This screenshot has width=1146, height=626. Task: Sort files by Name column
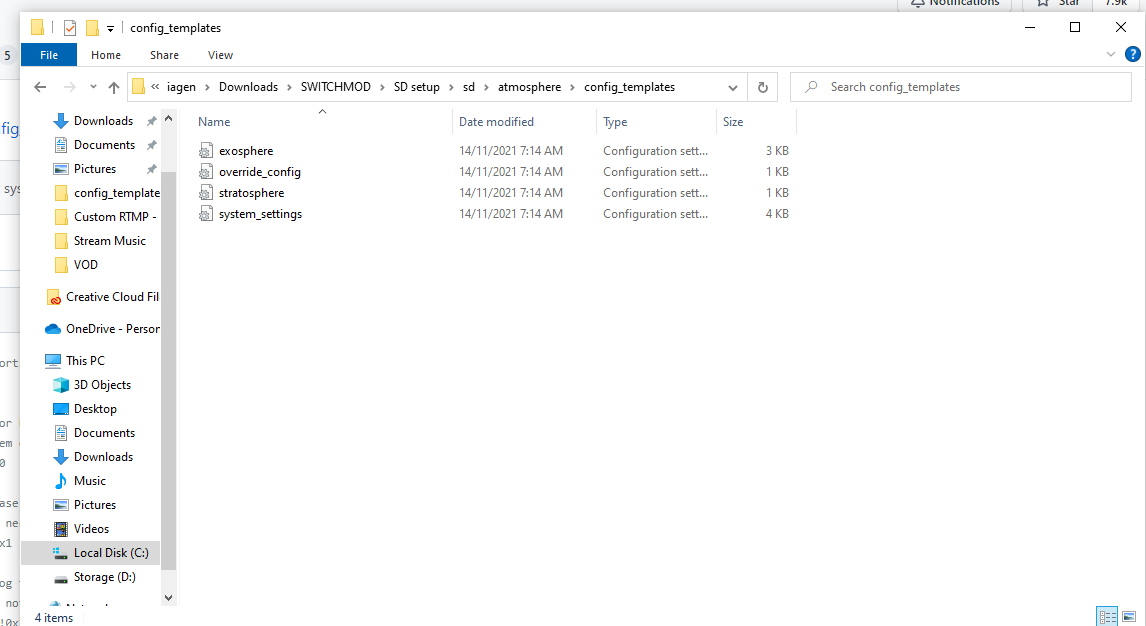[214, 122]
